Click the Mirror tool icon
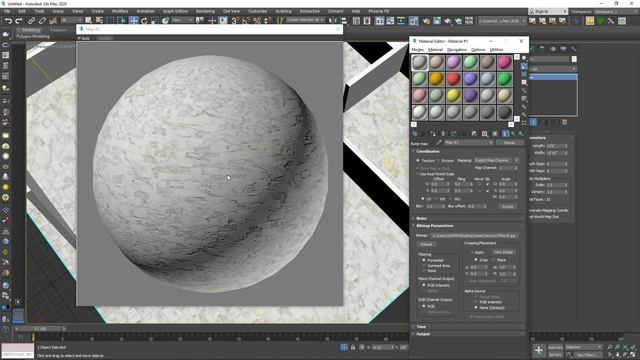Viewport: 640px width, 360px height. pos(333,20)
